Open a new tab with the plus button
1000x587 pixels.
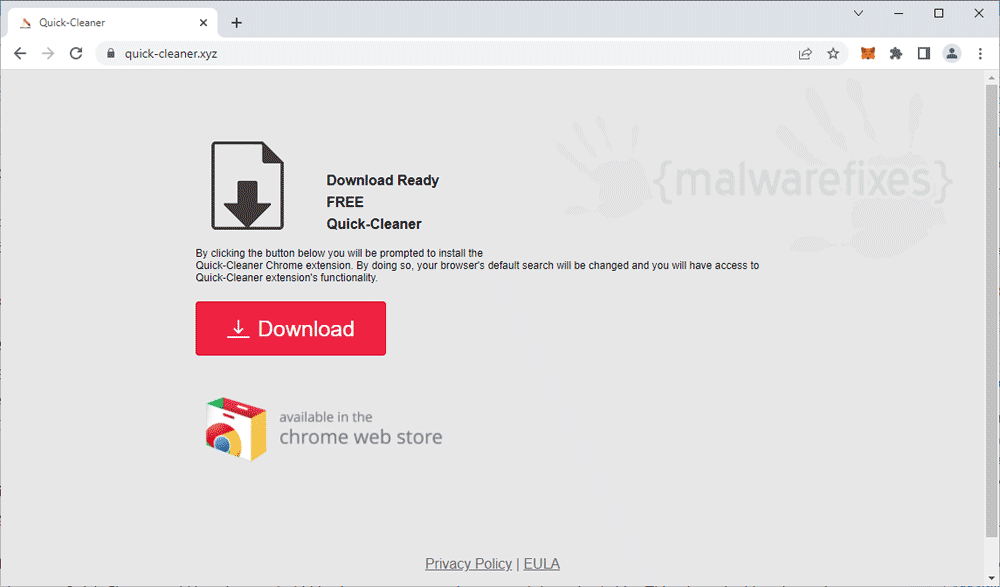click(237, 23)
